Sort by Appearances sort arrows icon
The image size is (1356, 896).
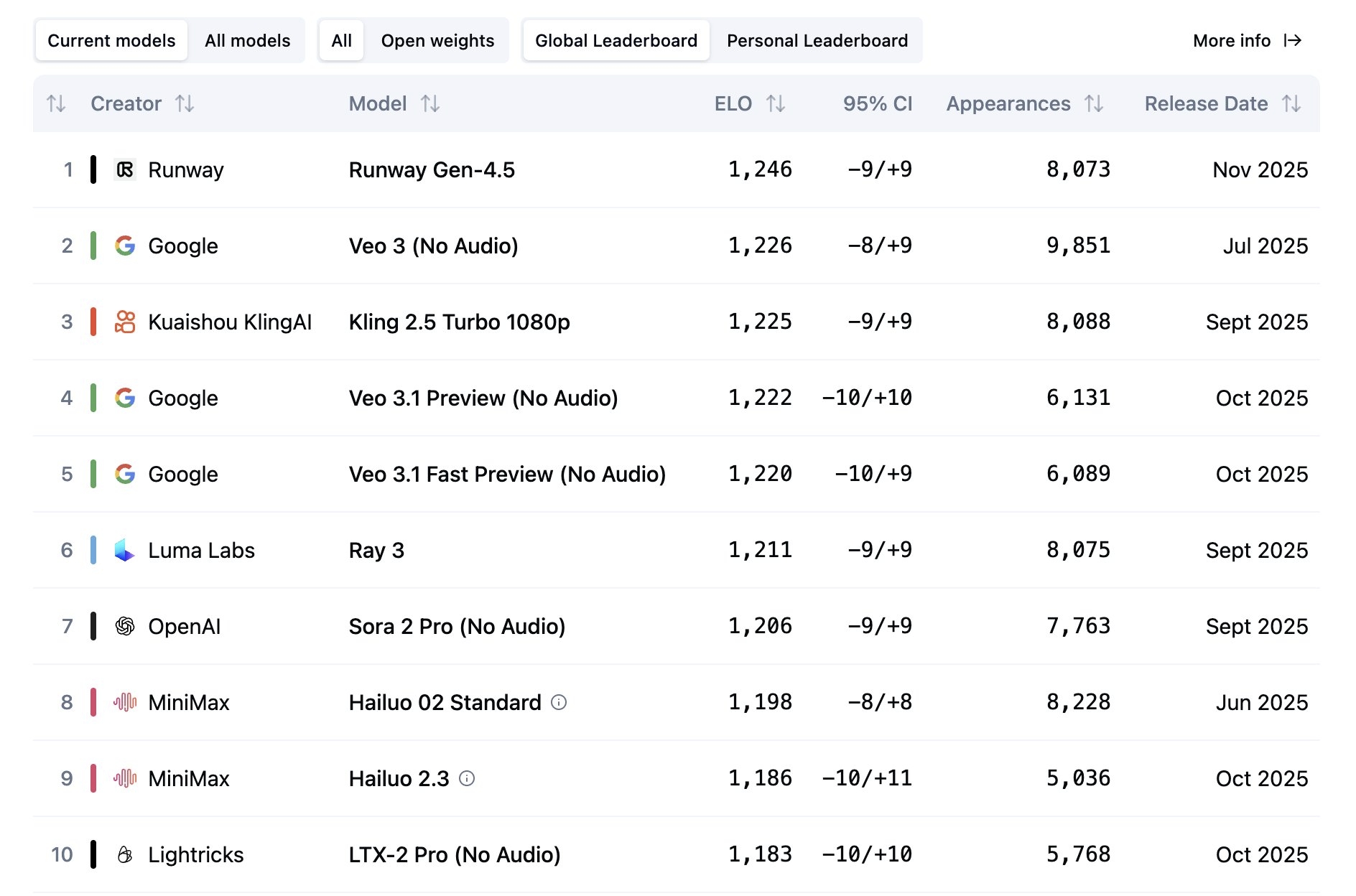[x=1094, y=104]
